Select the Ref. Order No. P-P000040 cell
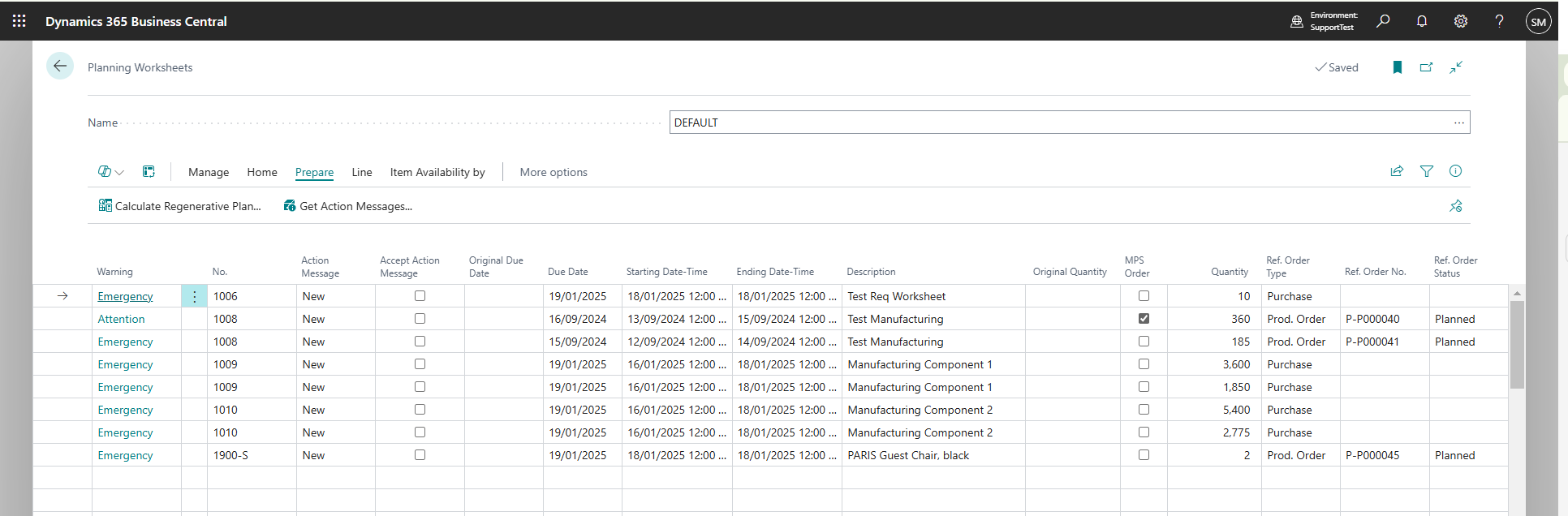The image size is (1568, 516). (x=1384, y=319)
